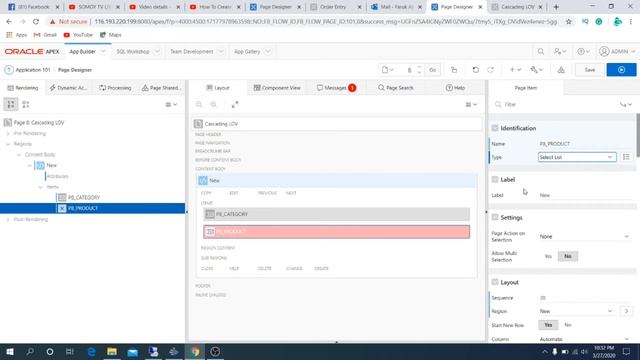Open the Page Search tab
Viewport: 640px width, 360px height.
396,88
